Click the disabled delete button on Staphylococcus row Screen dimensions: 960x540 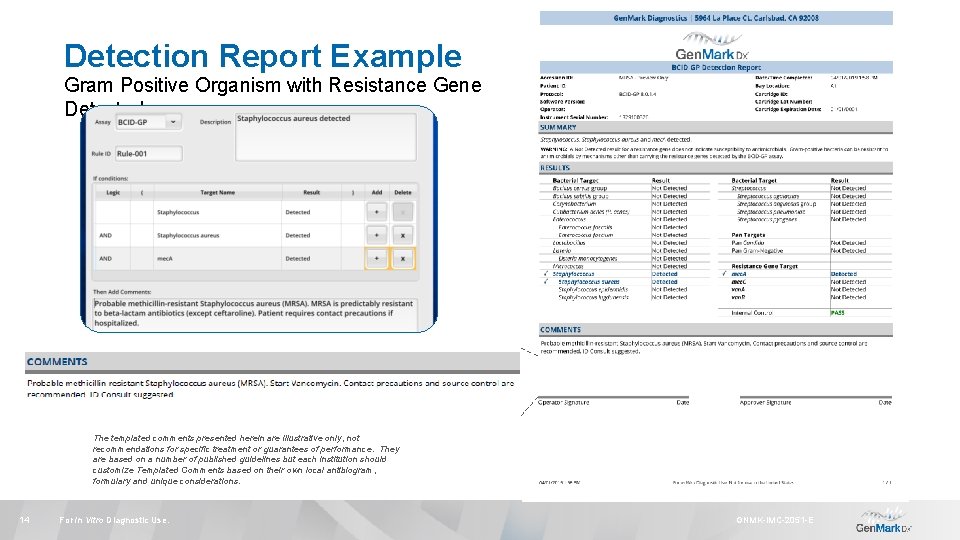(403, 212)
